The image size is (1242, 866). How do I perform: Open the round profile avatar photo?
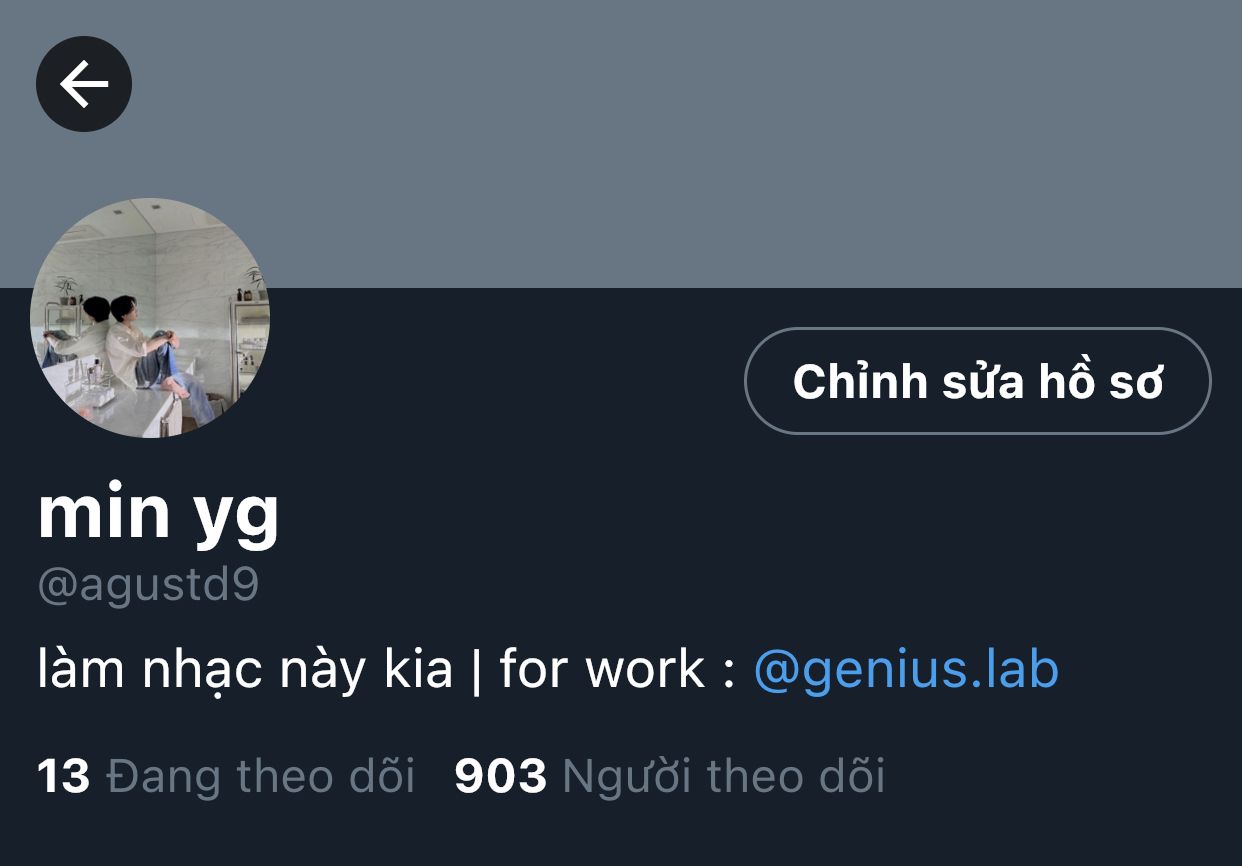pos(150,318)
